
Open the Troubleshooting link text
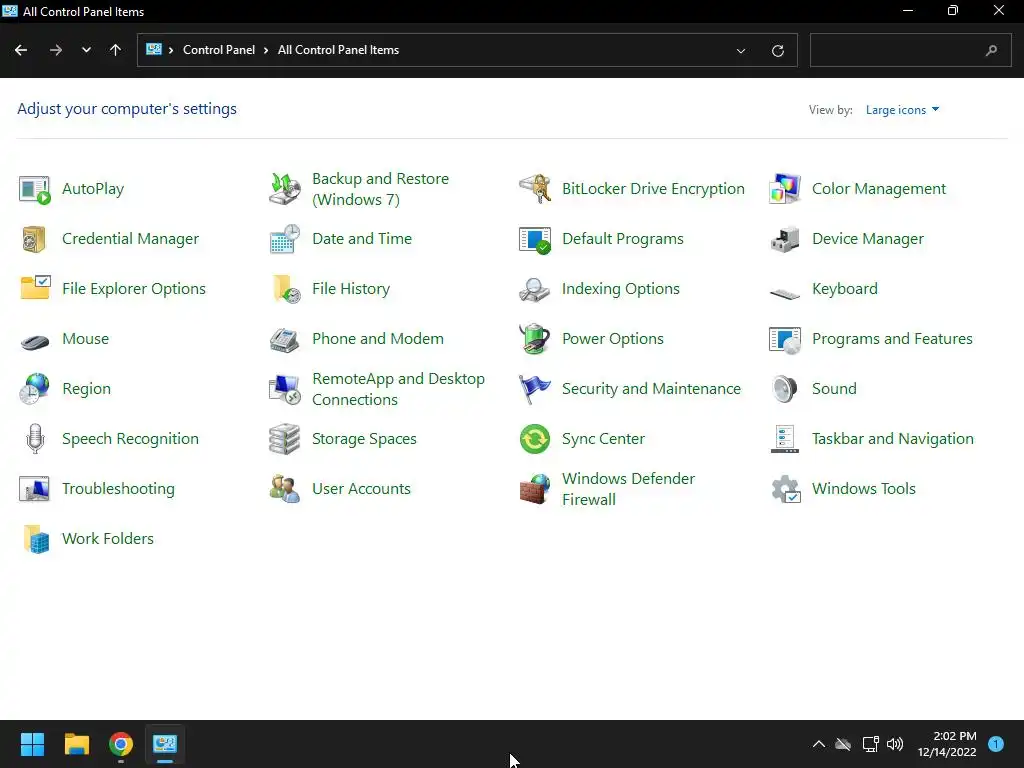118,489
